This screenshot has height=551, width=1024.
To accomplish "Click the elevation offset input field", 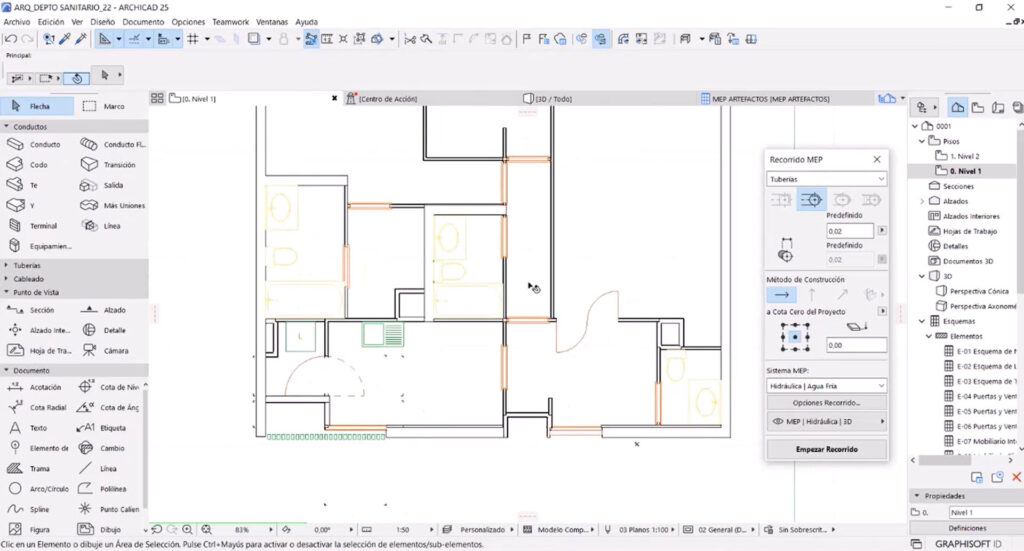I will point(856,345).
